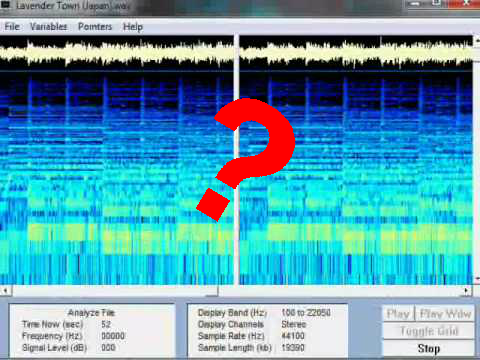Open the File menu
Viewport: 480px width, 360px height.
tap(12, 26)
